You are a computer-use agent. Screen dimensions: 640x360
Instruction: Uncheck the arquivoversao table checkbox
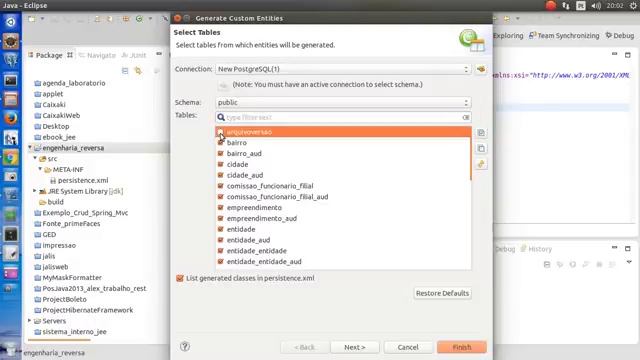220,132
